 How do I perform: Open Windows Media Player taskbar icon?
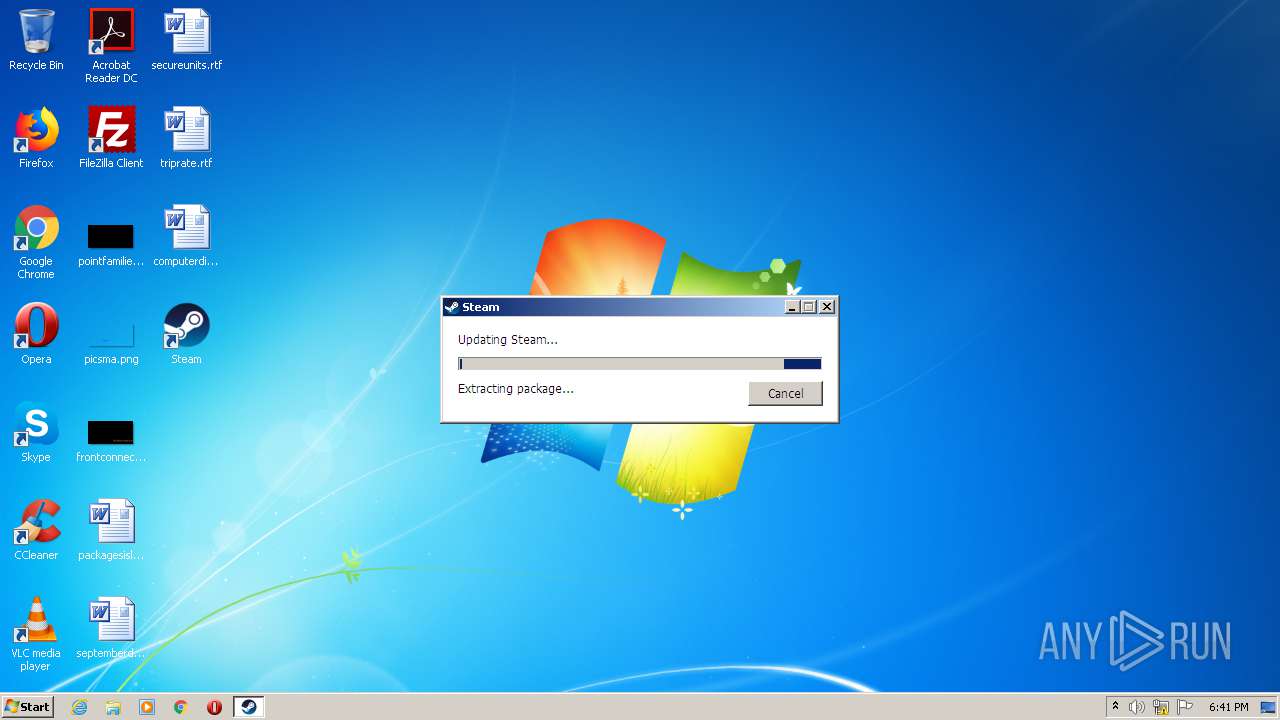147,707
